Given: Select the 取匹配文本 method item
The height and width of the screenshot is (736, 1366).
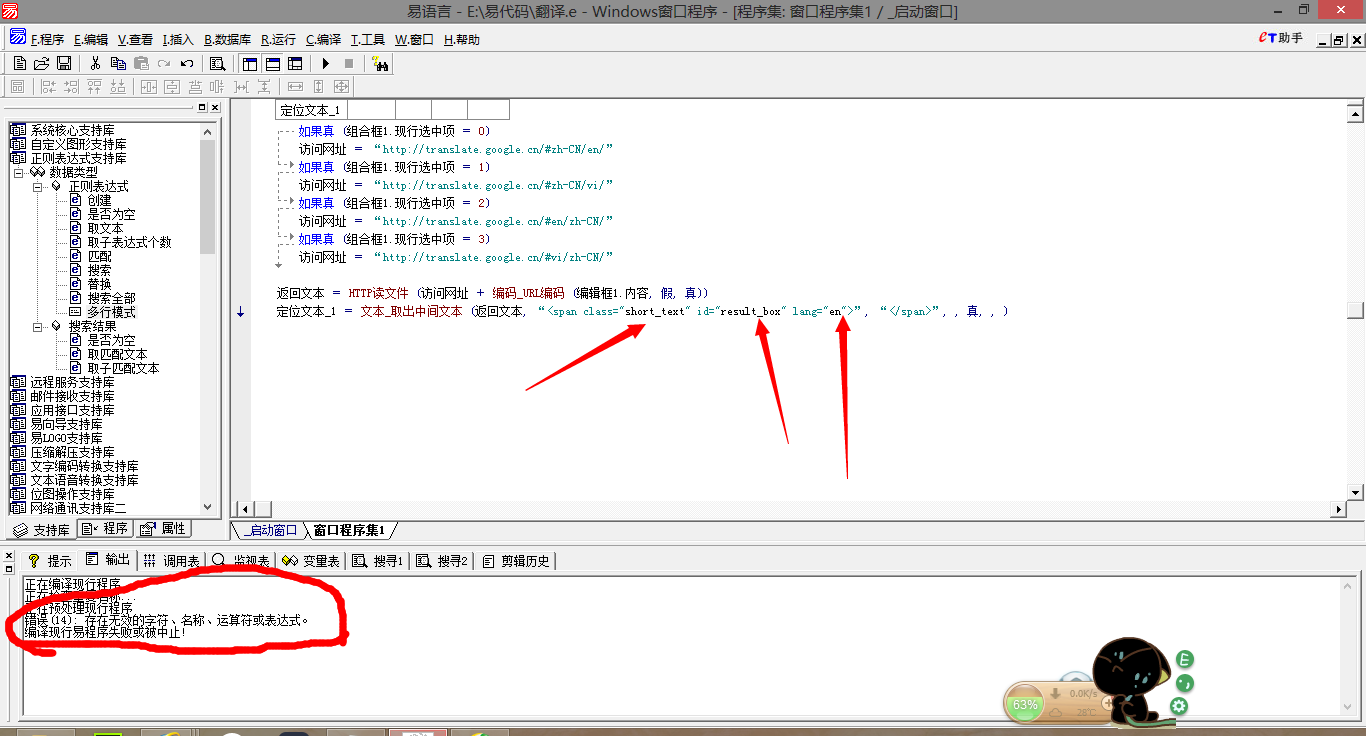Looking at the screenshot, I should (x=118, y=354).
